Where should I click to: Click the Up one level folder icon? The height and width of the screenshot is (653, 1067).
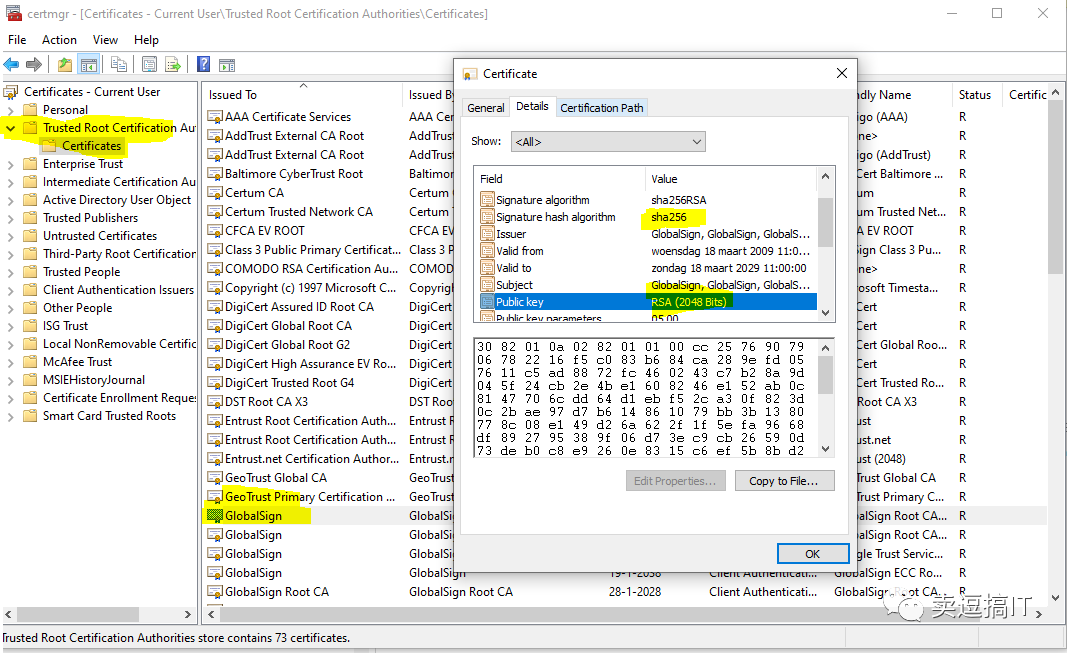coord(65,65)
